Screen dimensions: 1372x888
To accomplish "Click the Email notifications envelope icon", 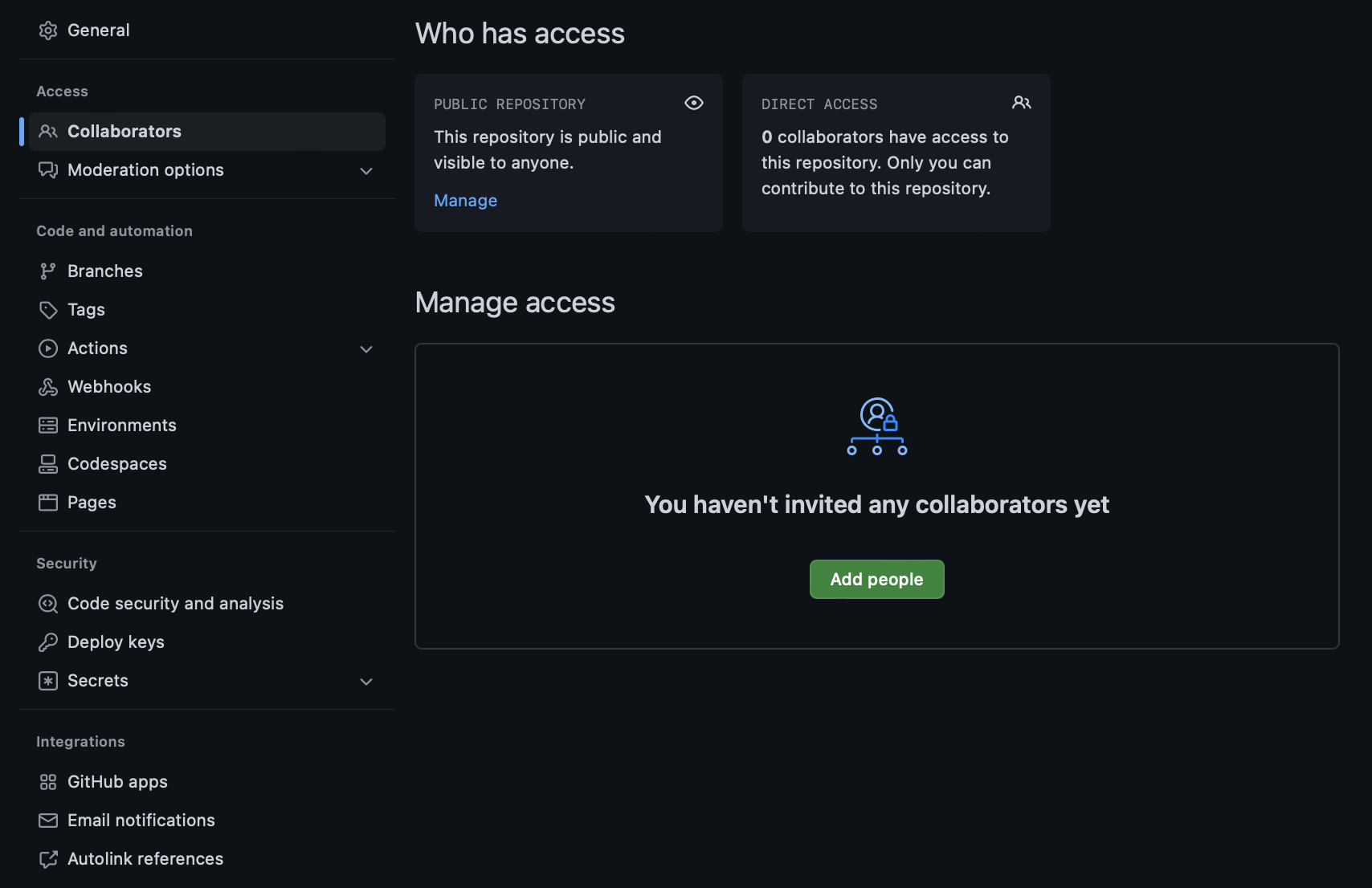I will (x=48, y=821).
